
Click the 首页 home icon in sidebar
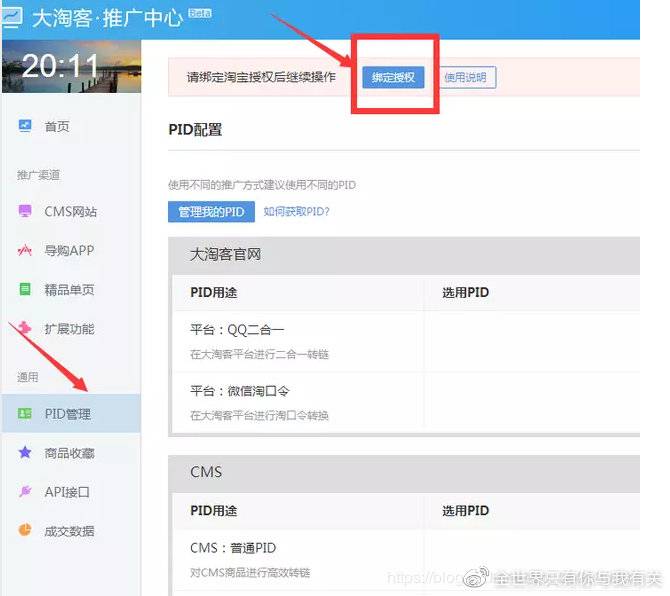click(25, 127)
